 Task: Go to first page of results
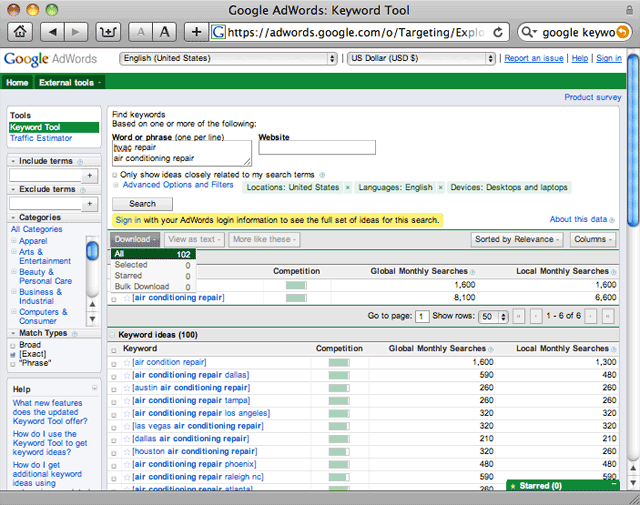click(519, 316)
